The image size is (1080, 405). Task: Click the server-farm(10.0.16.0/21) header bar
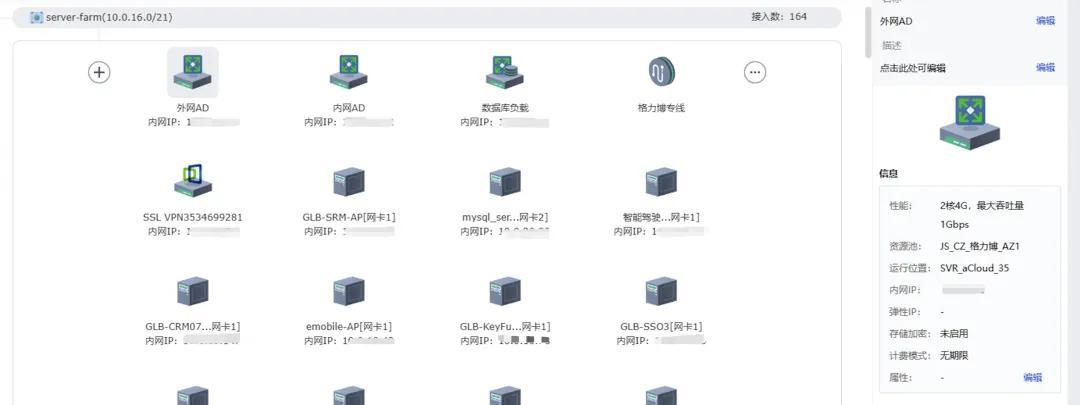pyautogui.click(x=427, y=17)
